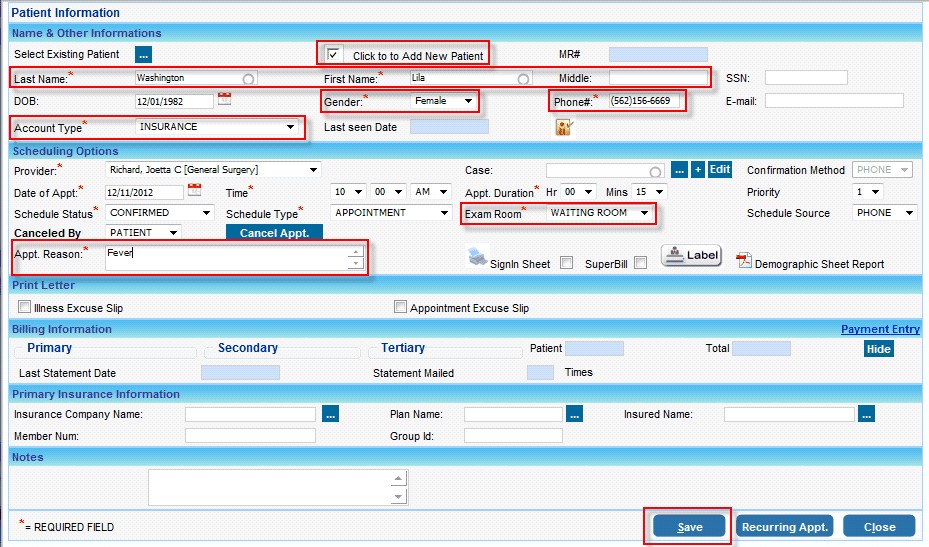Check the Appointment Excuse Slip checkbox
Viewport: 929px width, 547px height.
click(x=401, y=307)
